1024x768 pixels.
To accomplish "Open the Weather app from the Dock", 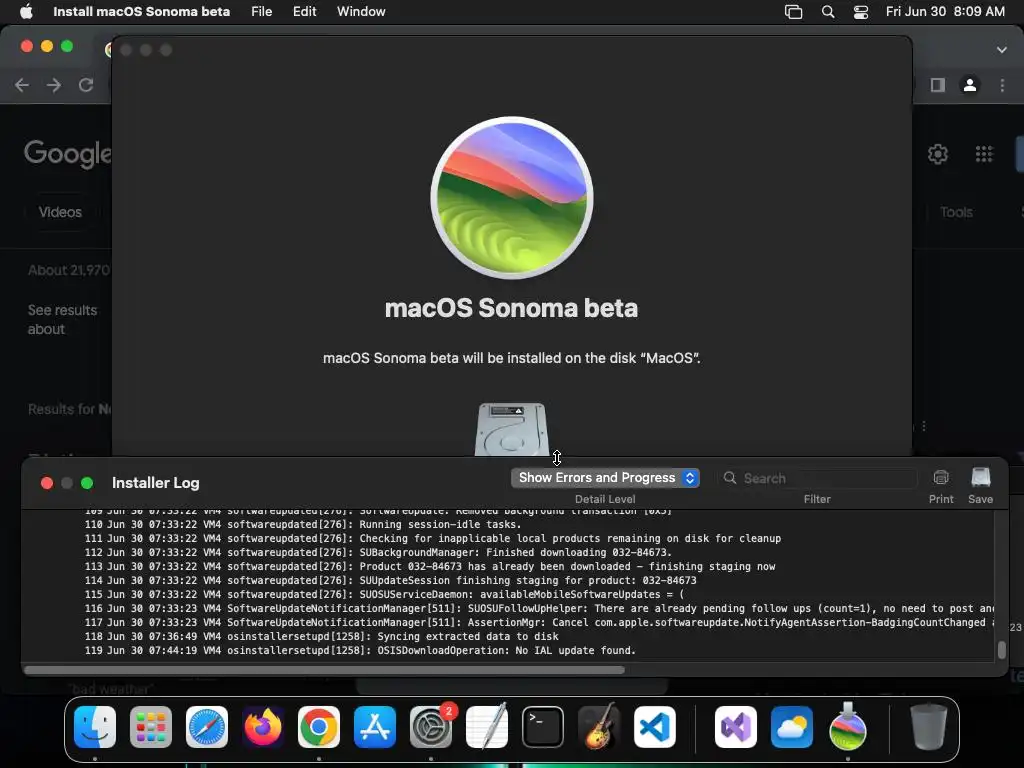I will point(792,727).
